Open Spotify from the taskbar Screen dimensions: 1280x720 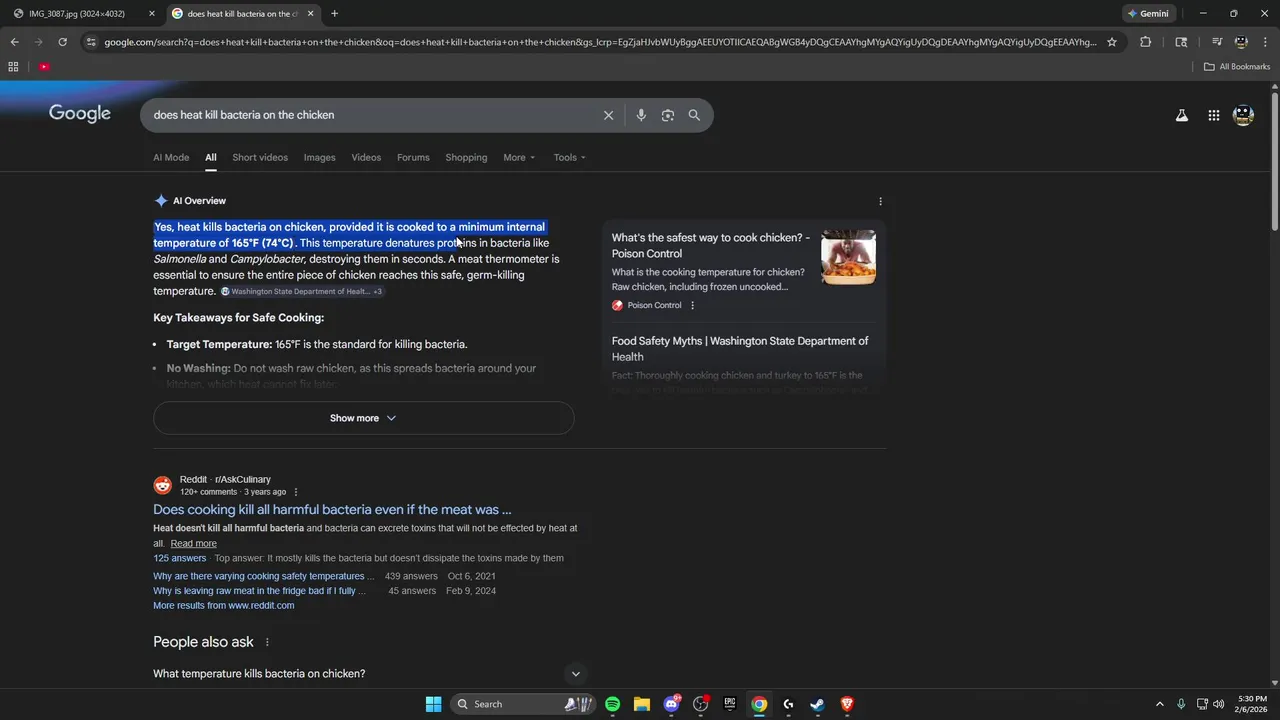click(x=612, y=704)
